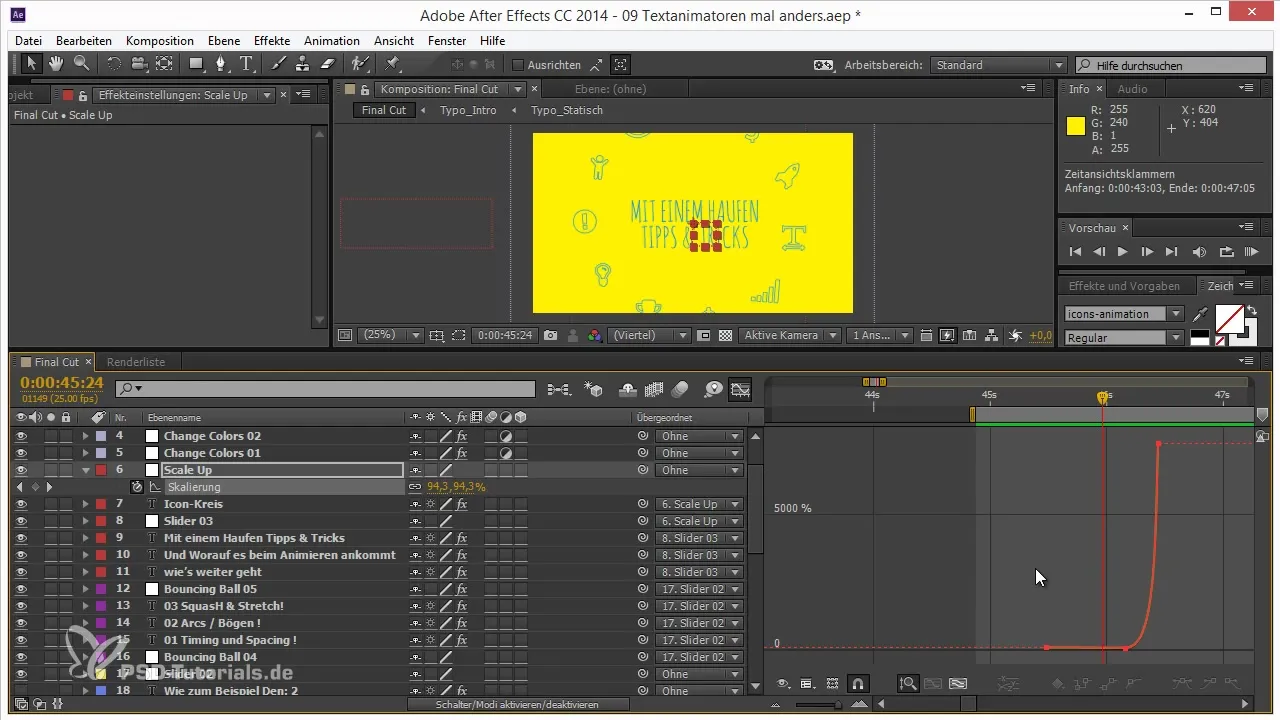The height and width of the screenshot is (720, 1280).
Task: Click the timeline timecode 0:00:45:24
Action: pyautogui.click(x=62, y=383)
